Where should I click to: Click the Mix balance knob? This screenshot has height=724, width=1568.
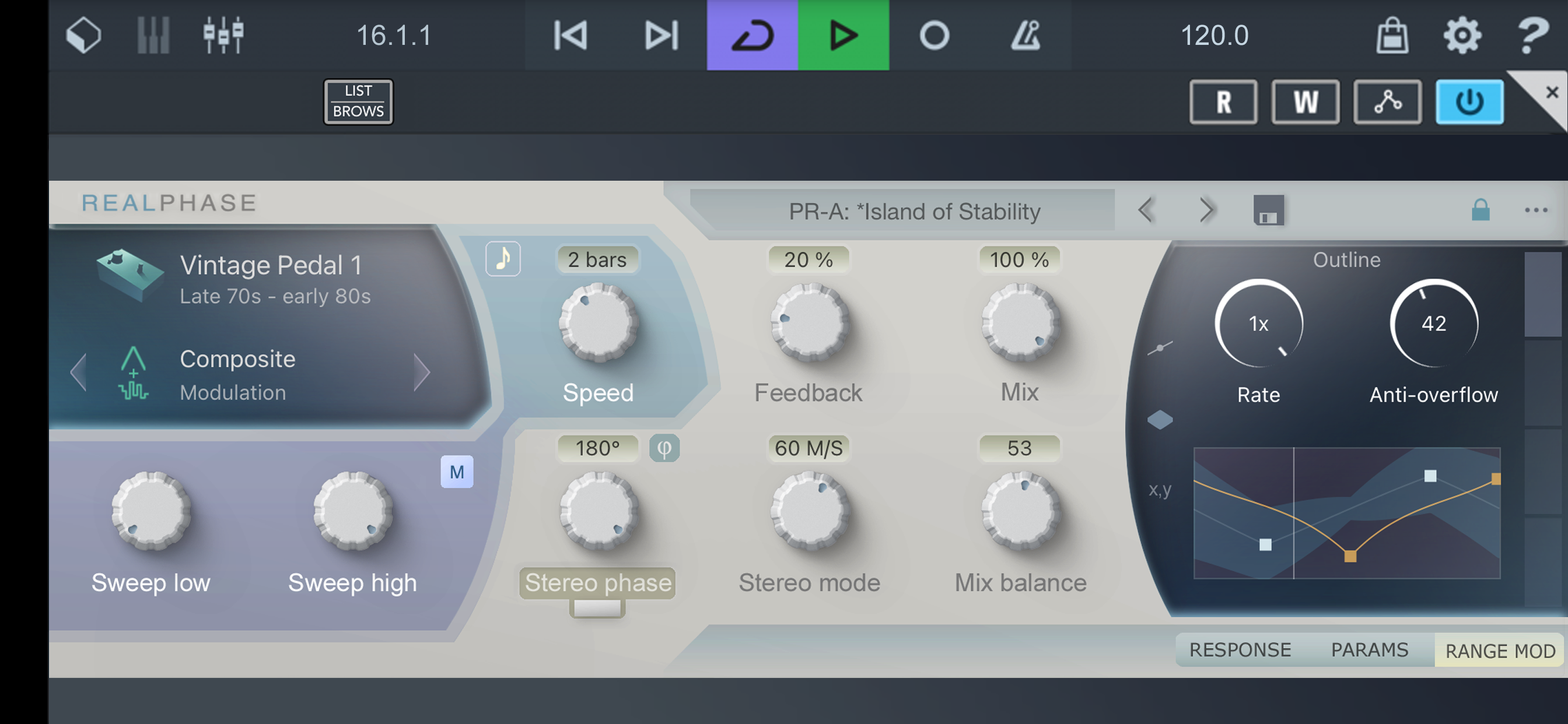tap(1020, 511)
